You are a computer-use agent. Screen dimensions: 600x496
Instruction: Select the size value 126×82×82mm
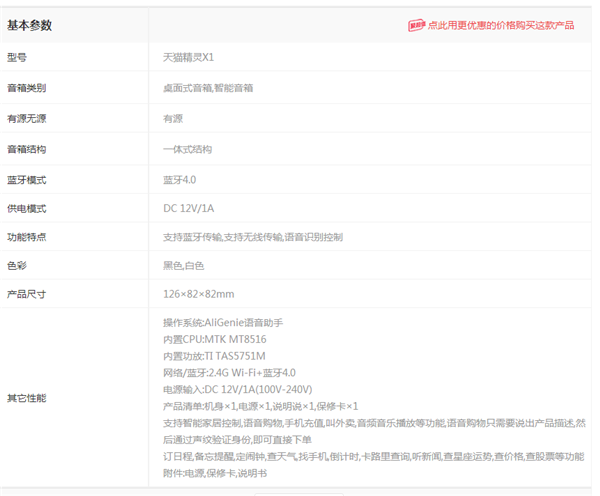click(x=199, y=294)
